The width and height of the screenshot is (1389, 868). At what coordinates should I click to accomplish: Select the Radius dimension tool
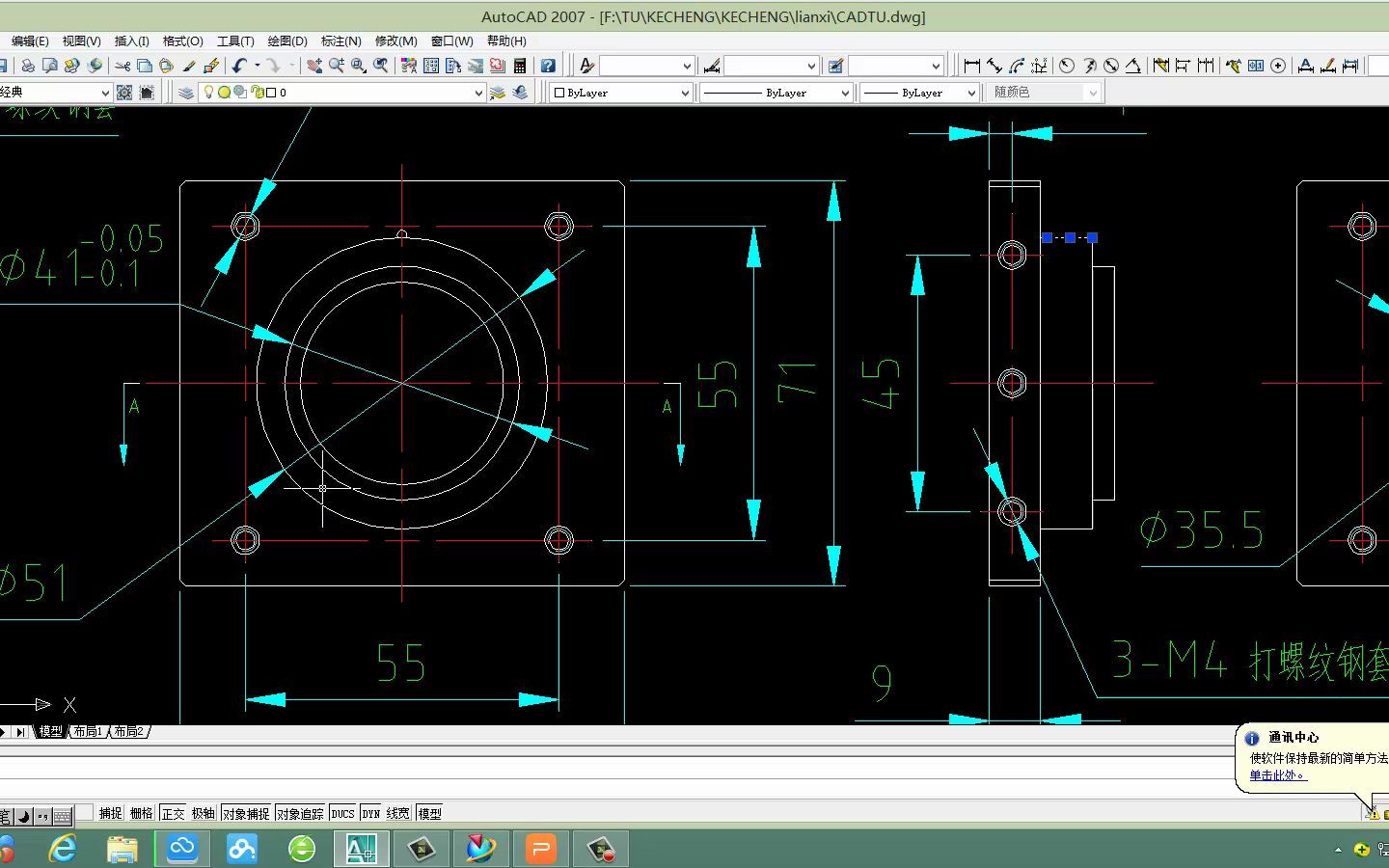pos(1067,66)
